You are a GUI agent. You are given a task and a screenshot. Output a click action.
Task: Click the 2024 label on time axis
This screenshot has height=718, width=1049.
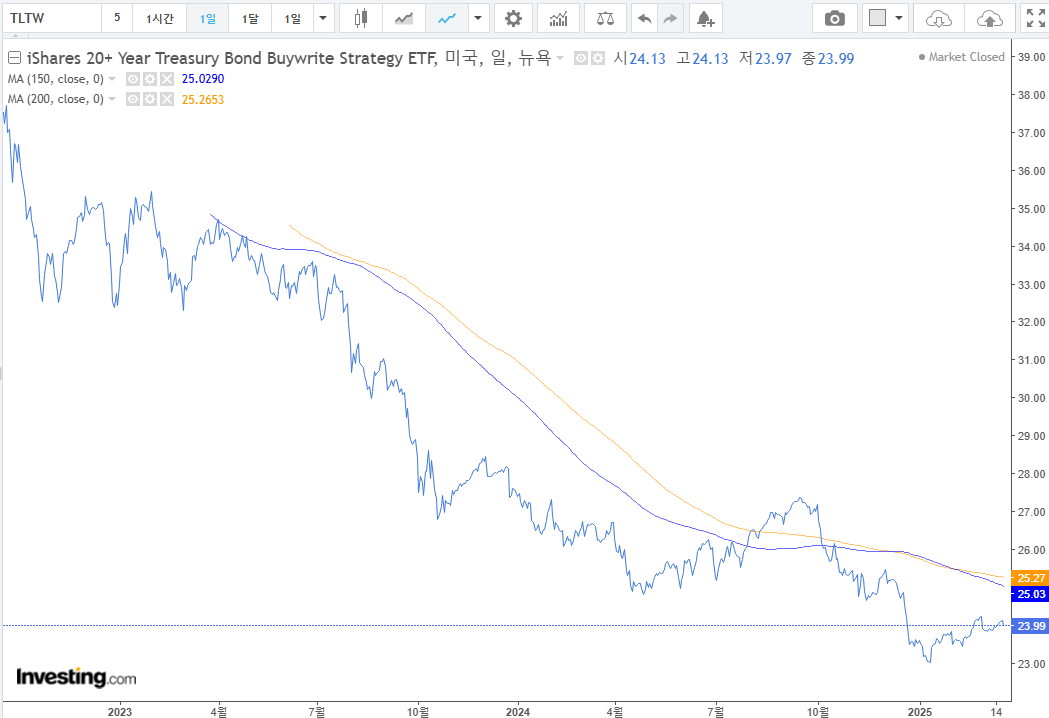(x=518, y=711)
